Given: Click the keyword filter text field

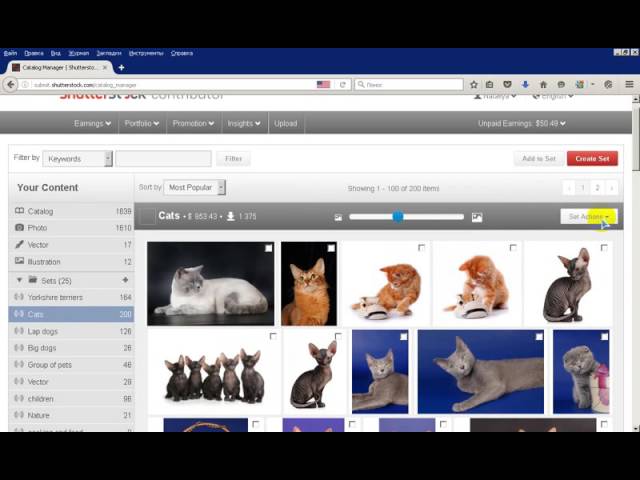Looking at the screenshot, I should click(163, 158).
